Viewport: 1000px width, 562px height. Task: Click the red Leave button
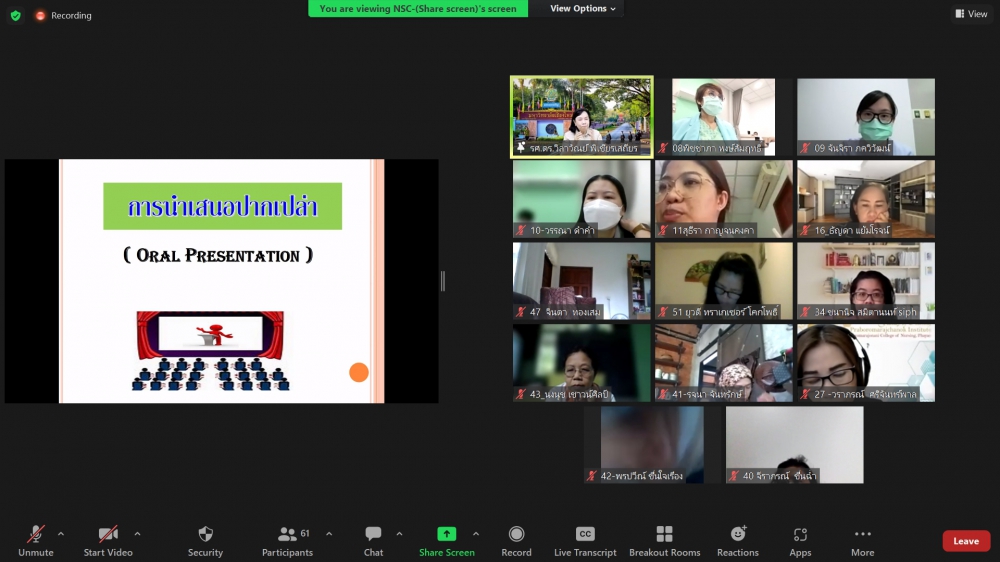[x=966, y=541]
